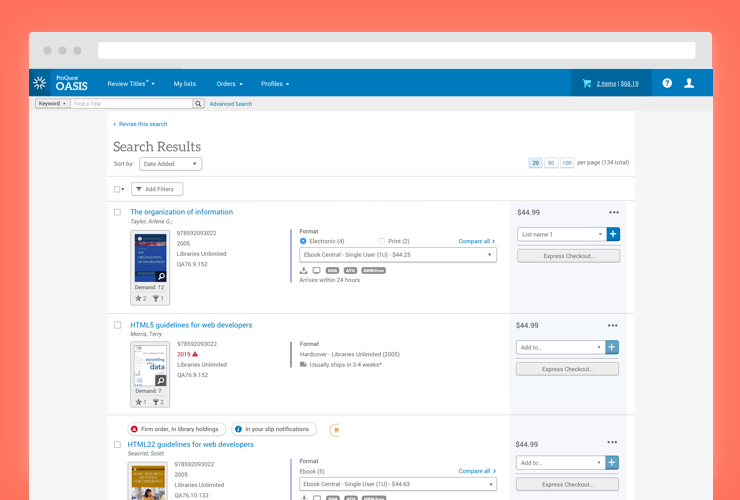This screenshot has height=500, width=740.
Task: Click the Find a Title search field
Action: tap(132, 103)
